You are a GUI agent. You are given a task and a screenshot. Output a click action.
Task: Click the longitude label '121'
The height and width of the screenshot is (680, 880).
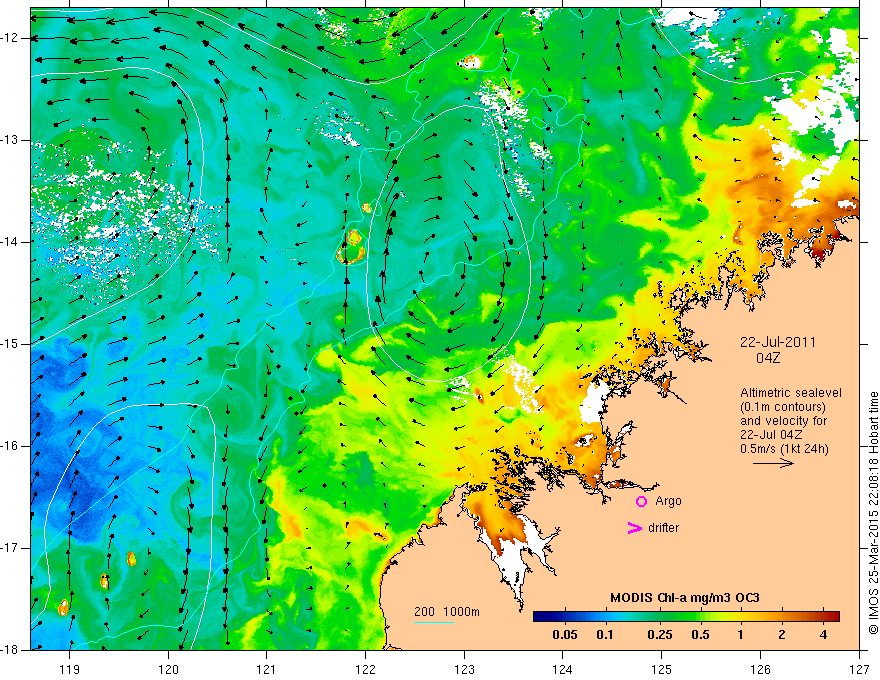click(267, 669)
